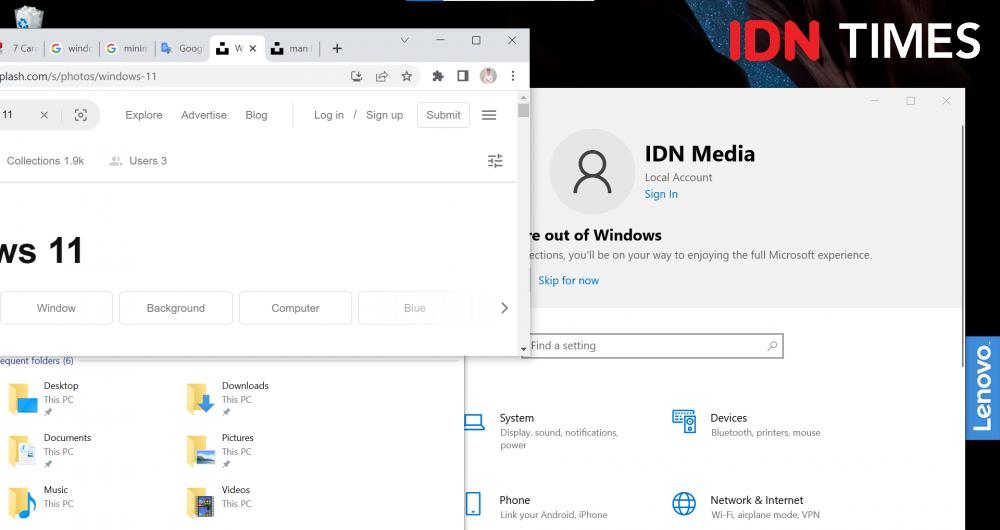
Task: Click Advertise in Unsplash navigation
Action: (x=203, y=115)
